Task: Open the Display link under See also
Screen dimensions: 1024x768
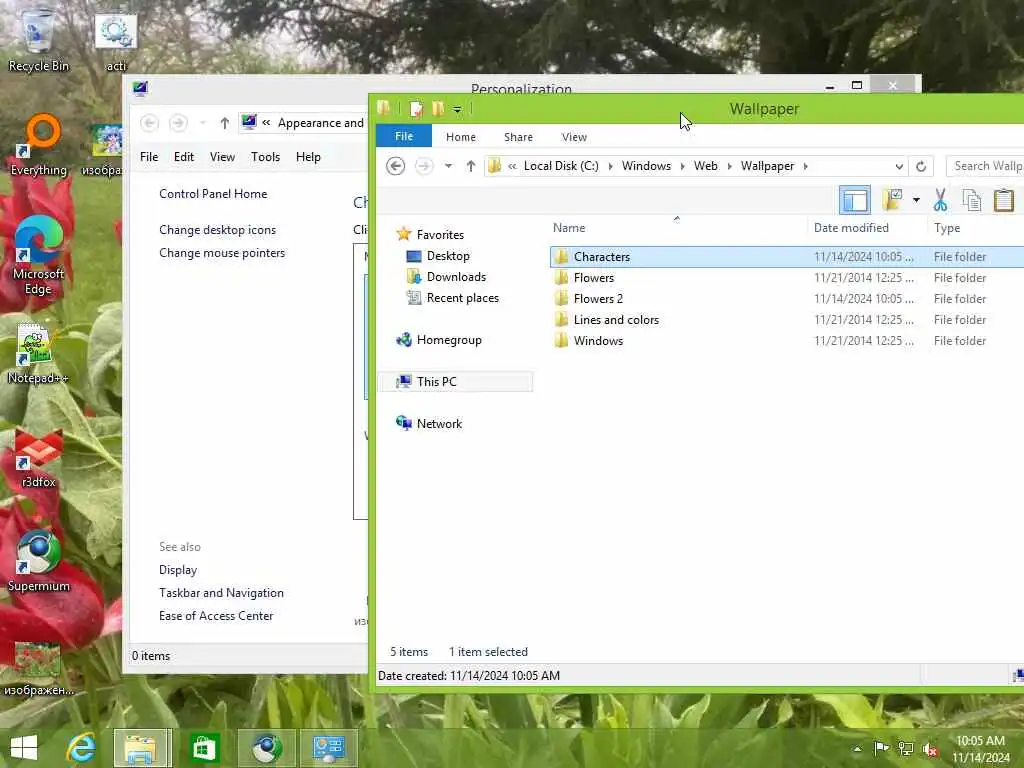Action: tap(178, 569)
